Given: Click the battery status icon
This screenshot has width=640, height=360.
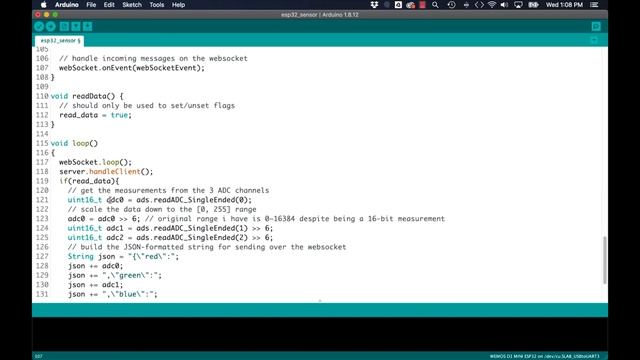Looking at the screenshot, I should (533, 5).
